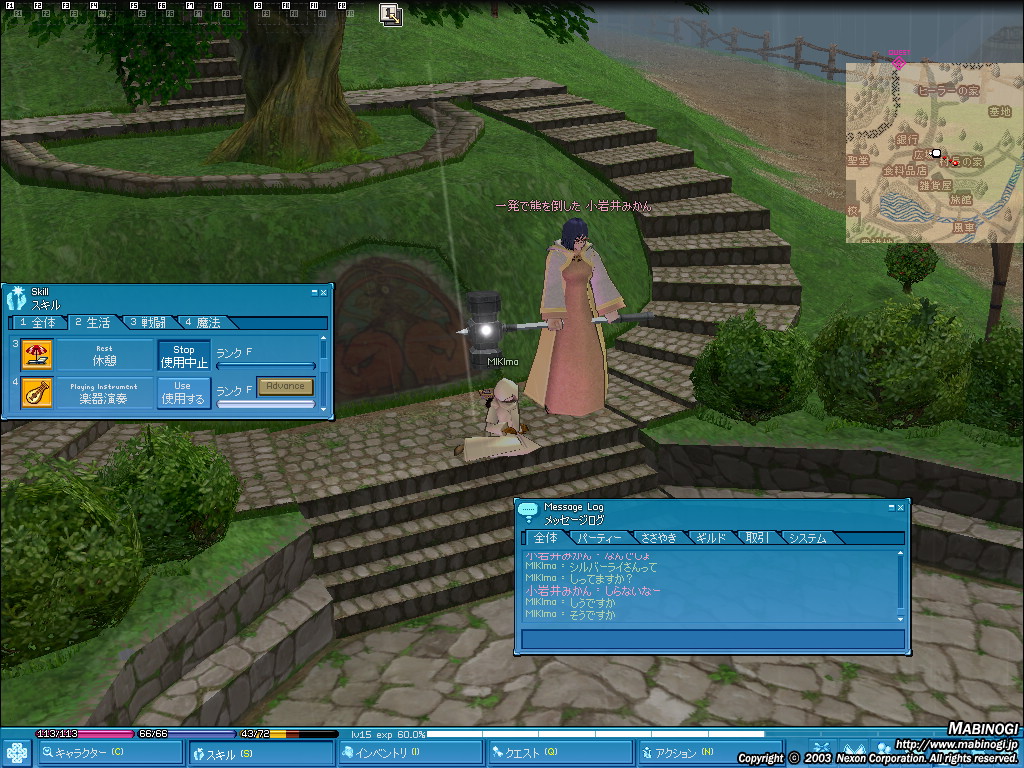Show the システム system messages tab

pyautogui.click(x=808, y=538)
